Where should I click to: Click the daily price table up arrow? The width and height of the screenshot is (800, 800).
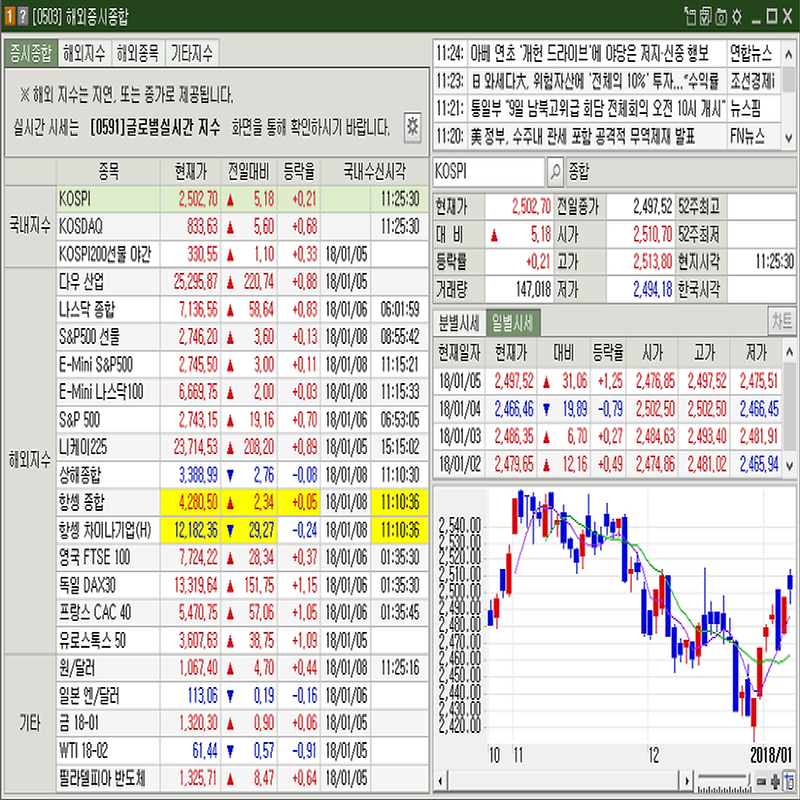(x=789, y=352)
